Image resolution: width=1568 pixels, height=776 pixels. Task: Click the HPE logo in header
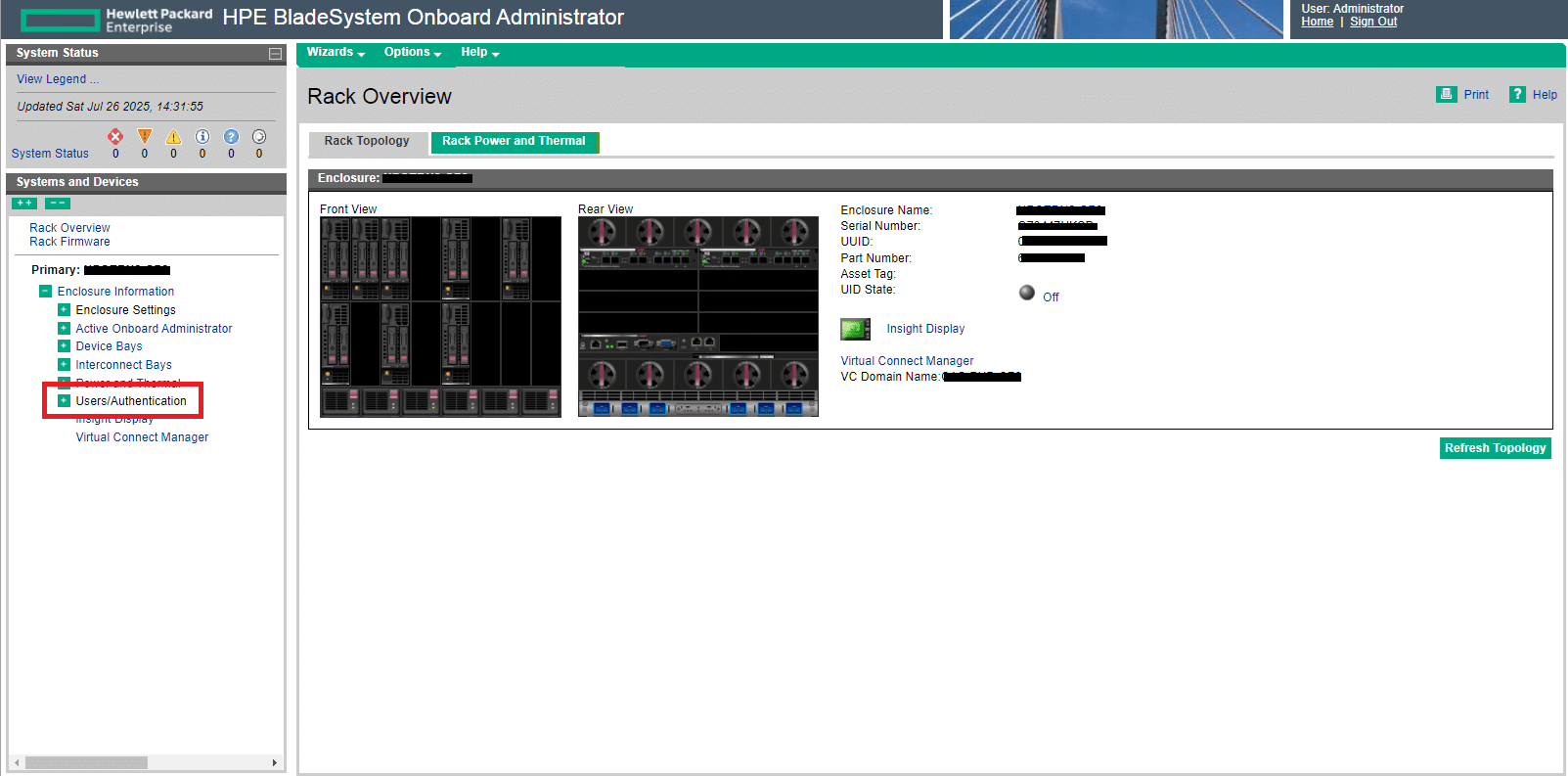[x=115, y=20]
